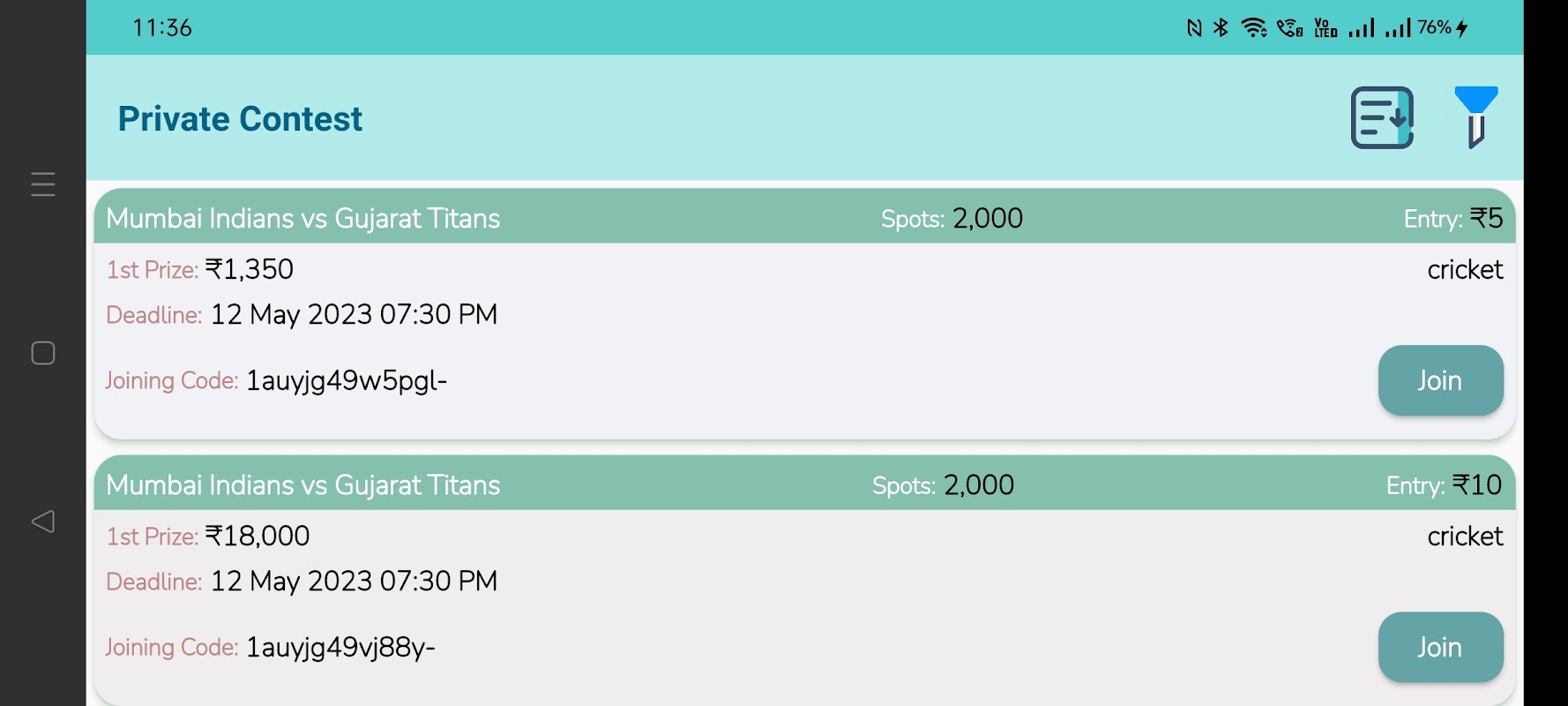The height and width of the screenshot is (706, 1568).
Task: Join the ₹10 entry contest
Action: click(x=1439, y=647)
